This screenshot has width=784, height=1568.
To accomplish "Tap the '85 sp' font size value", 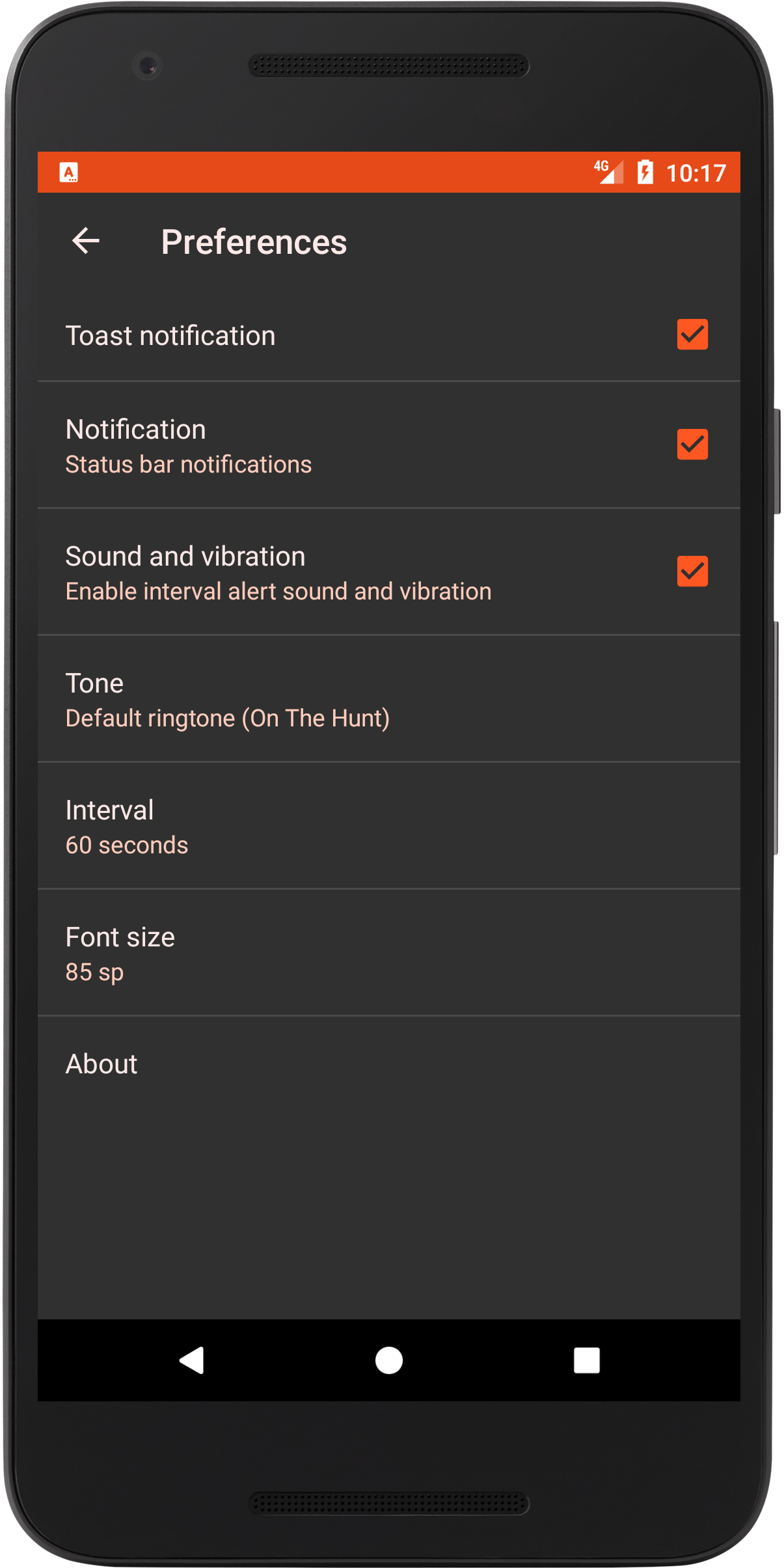I will coord(94,972).
